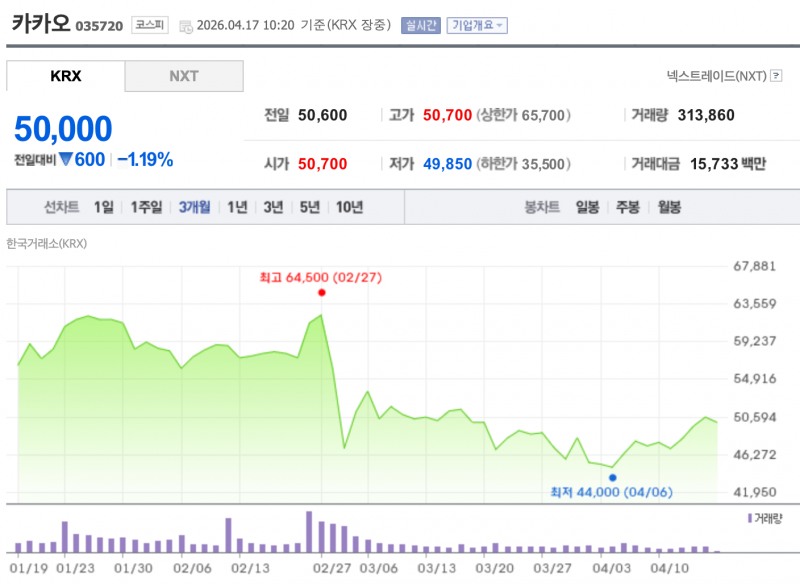Select the 1년 line chart period
The width and height of the screenshot is (800, 584).
[237, 208]
